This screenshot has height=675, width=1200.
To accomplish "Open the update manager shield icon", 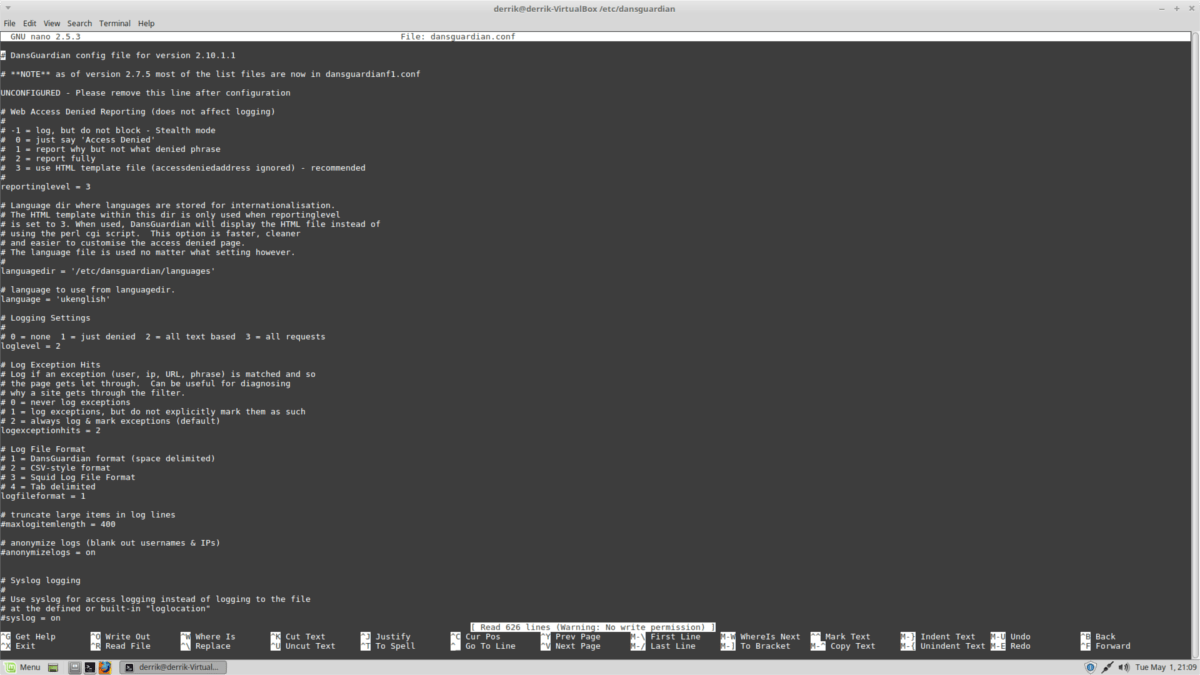I will (x=1088, y=667).
